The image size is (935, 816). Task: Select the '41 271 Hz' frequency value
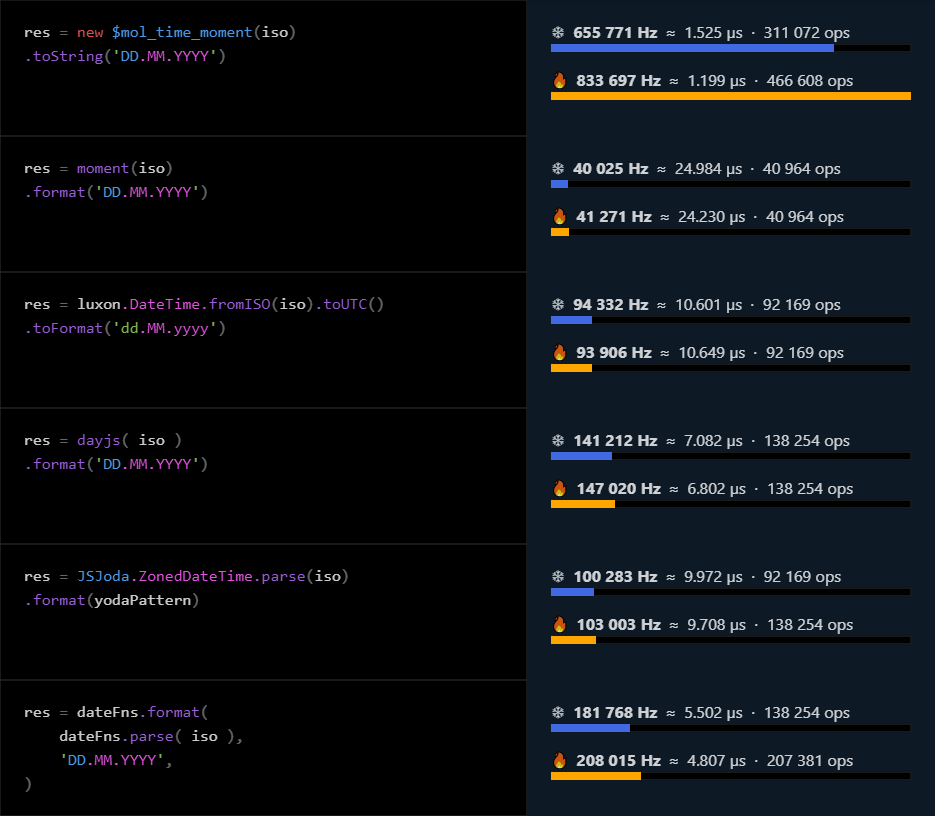click(614, 217)
